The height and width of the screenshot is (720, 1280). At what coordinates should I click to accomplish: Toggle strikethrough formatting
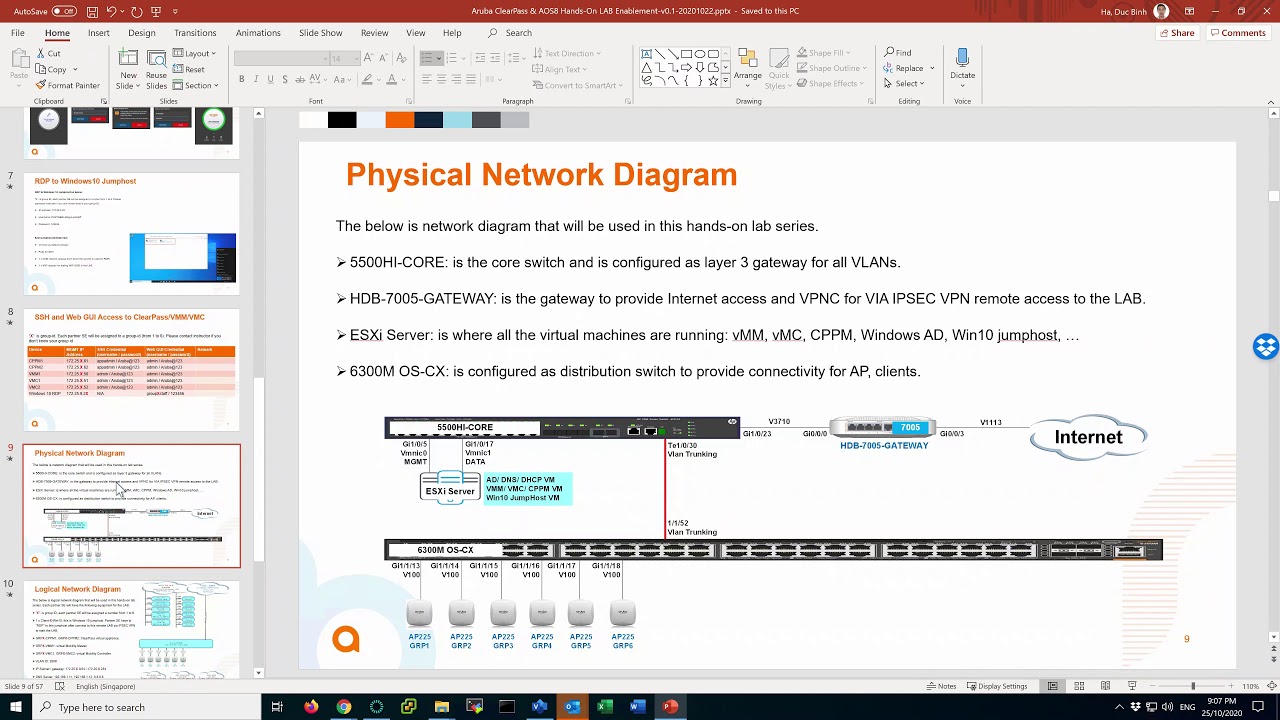coord(300,79)
